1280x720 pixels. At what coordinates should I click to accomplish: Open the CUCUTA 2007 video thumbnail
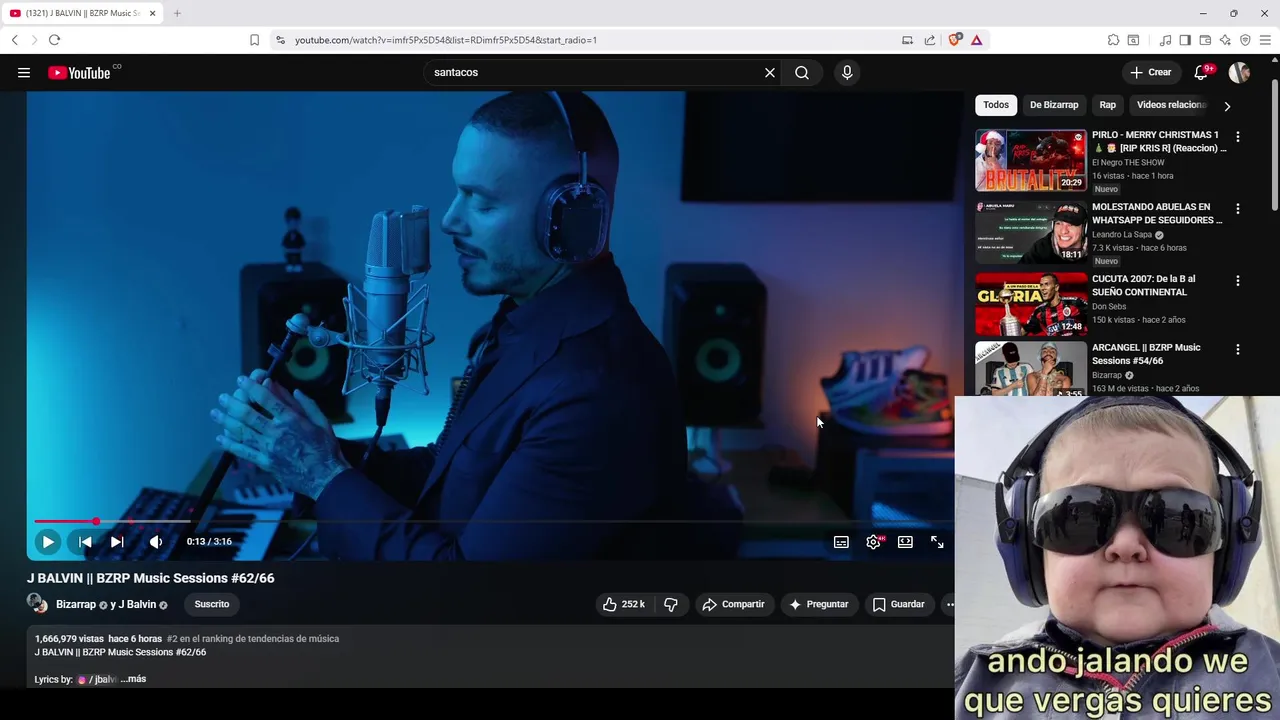coord(1030,304)
